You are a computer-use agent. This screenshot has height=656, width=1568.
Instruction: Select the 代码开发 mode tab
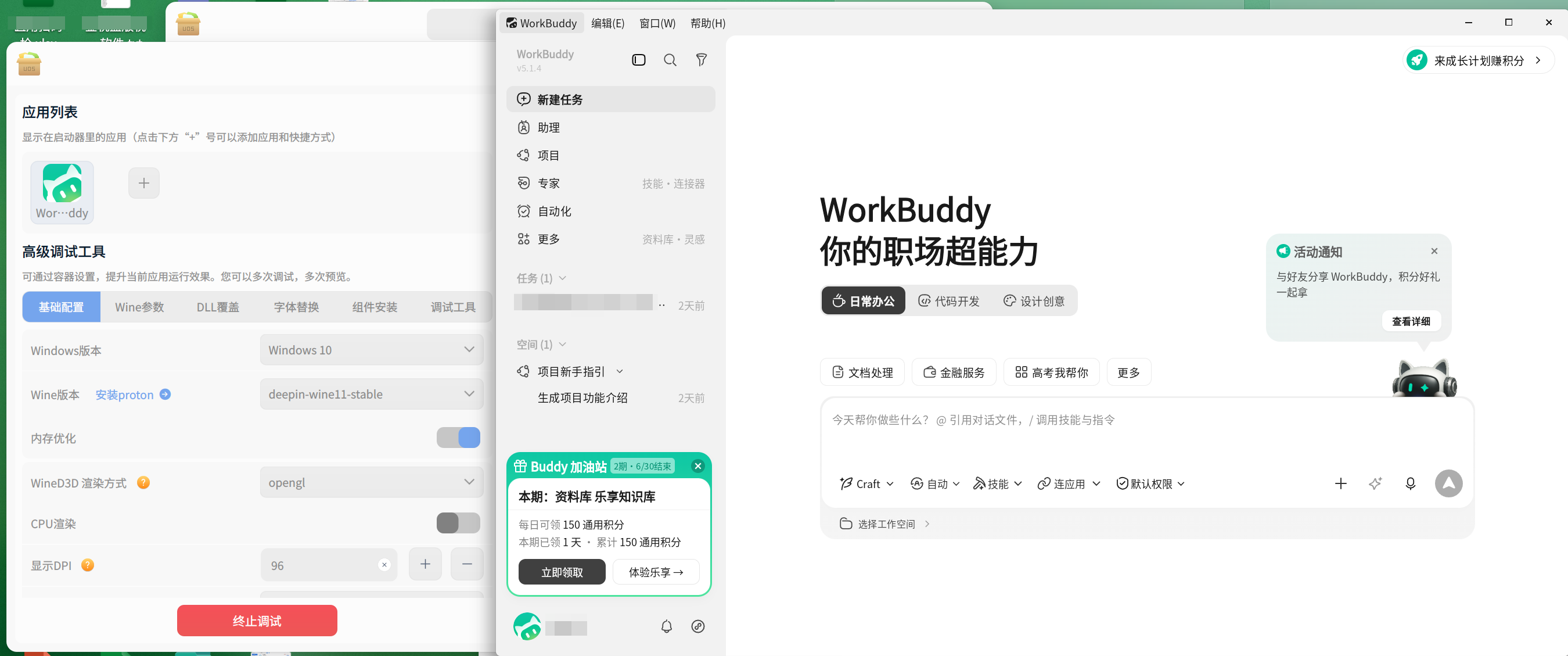pos(948,301)
